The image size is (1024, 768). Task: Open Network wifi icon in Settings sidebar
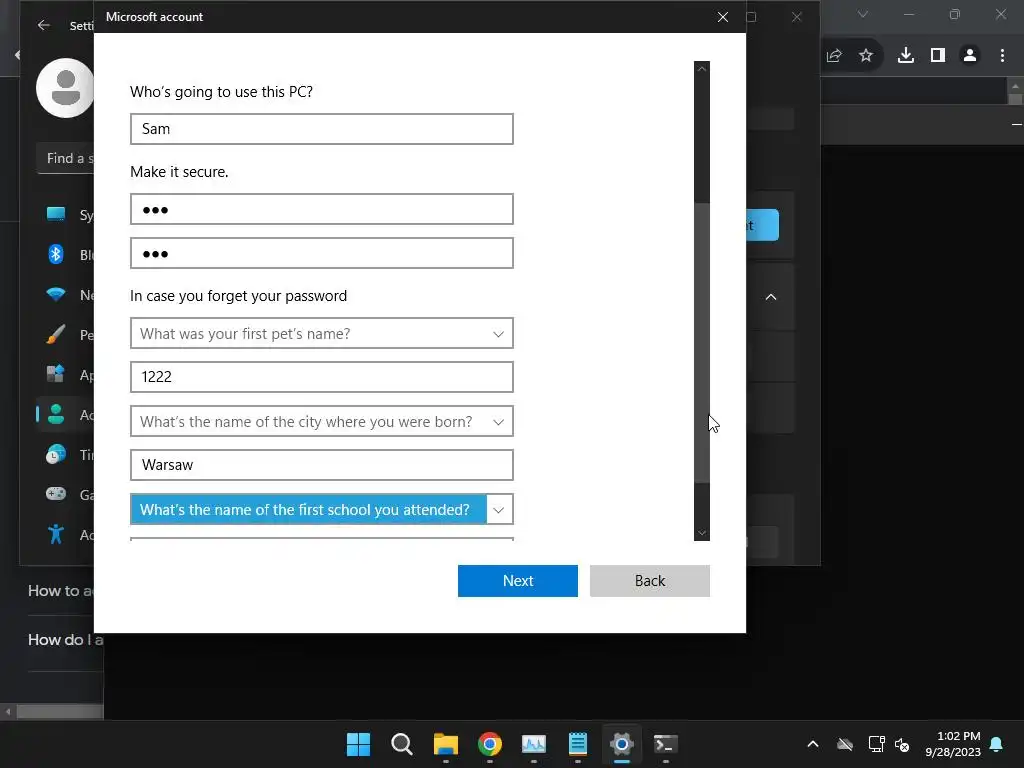56,295
